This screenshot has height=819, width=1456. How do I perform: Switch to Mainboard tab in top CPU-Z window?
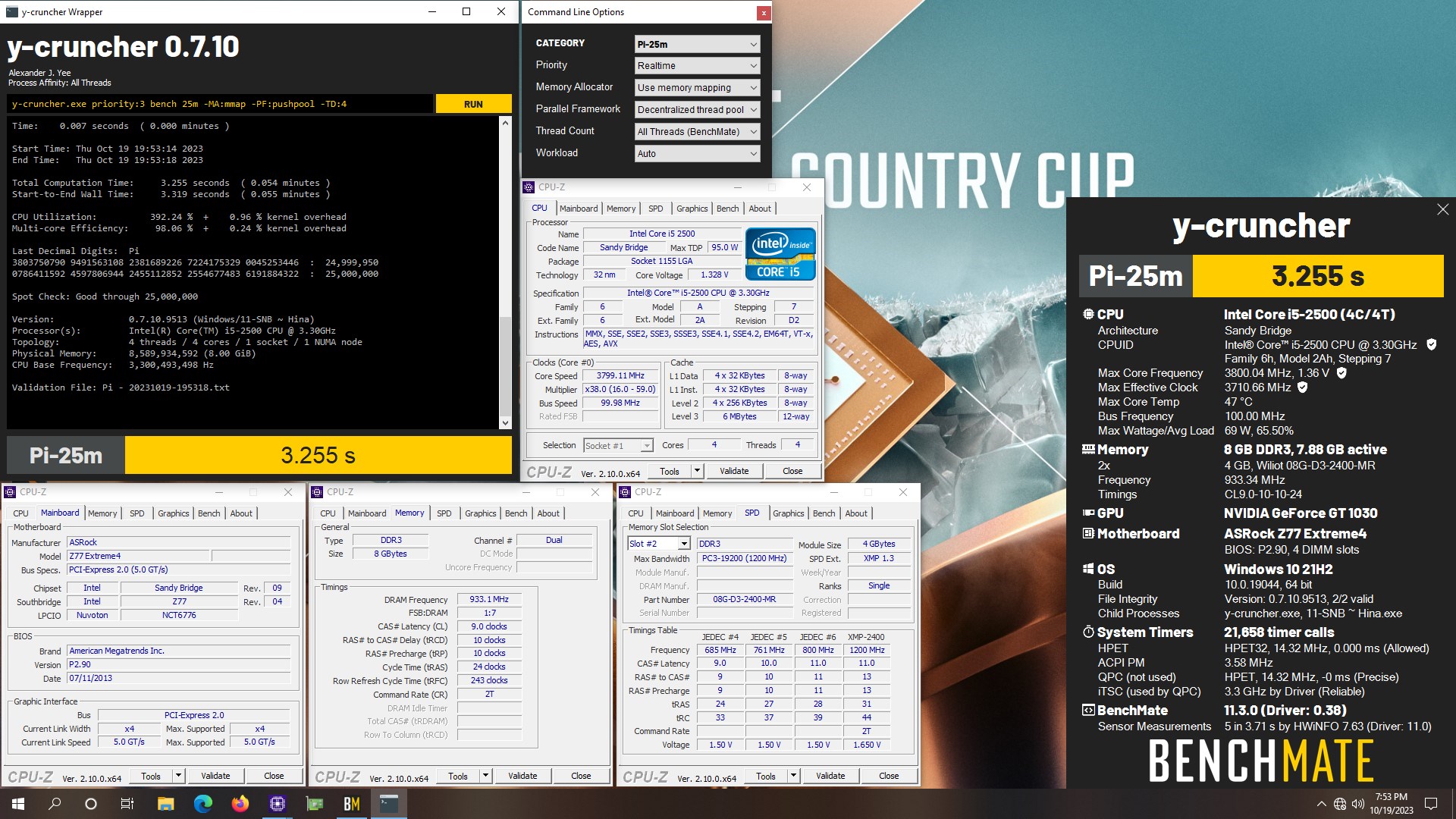coord(579,209)
